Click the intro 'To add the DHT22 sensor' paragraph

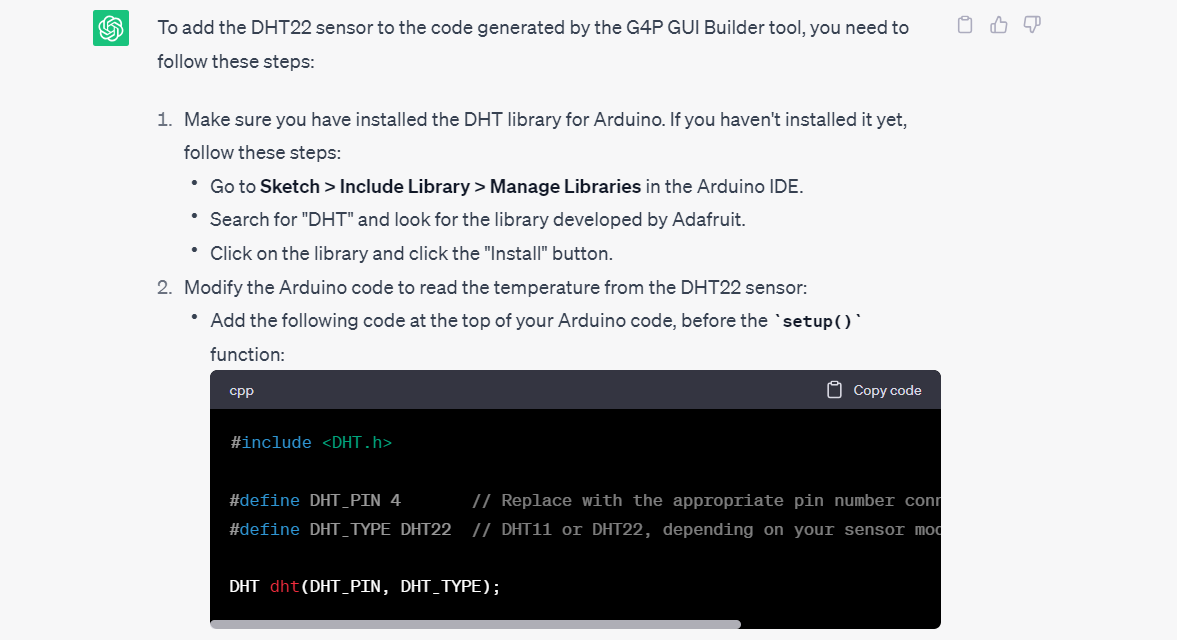pyautogui.click(x=533, y=44)
